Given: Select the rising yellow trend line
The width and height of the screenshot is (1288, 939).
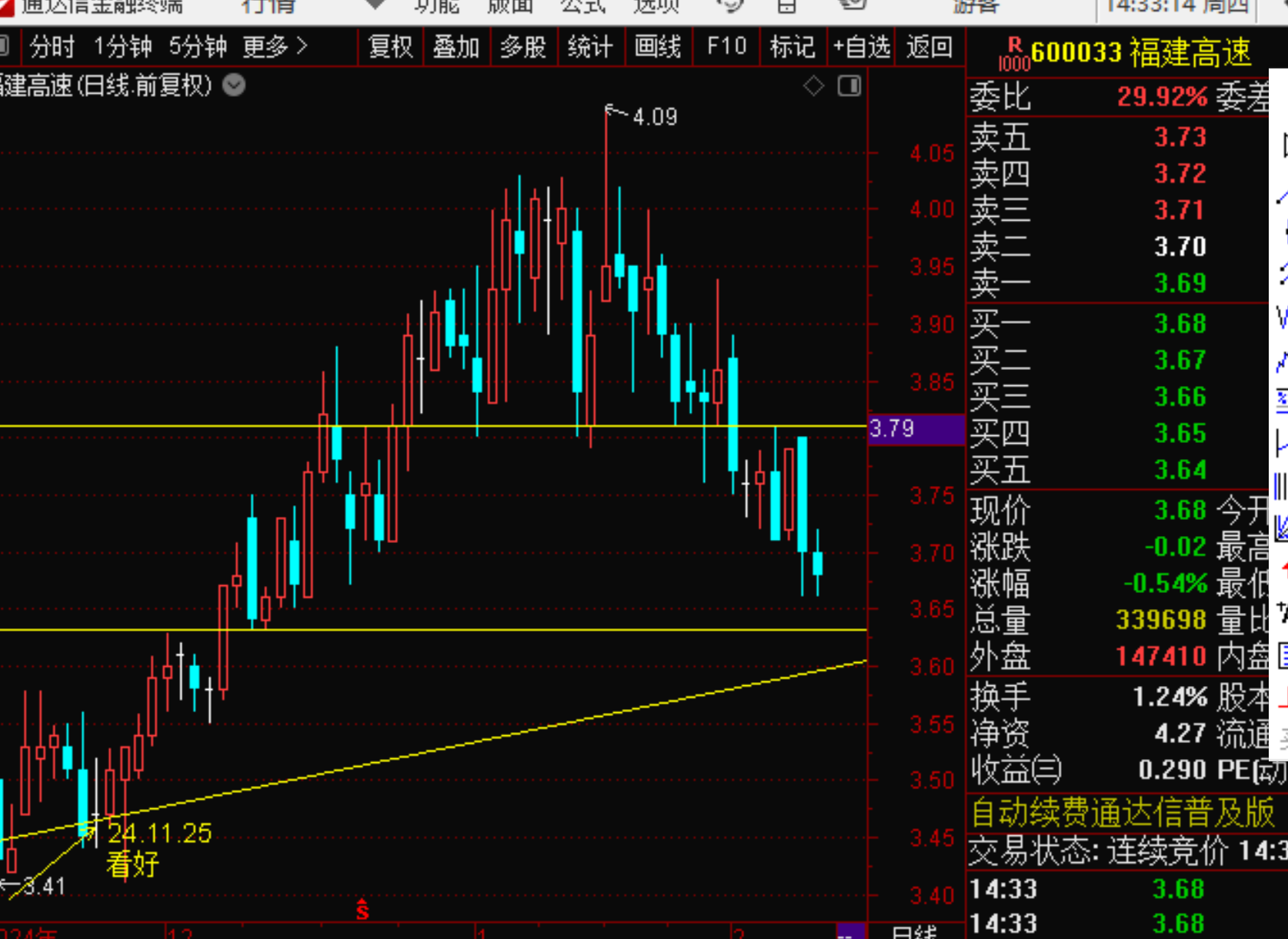Looking at the screenshot, I should [x=433, y=751].
